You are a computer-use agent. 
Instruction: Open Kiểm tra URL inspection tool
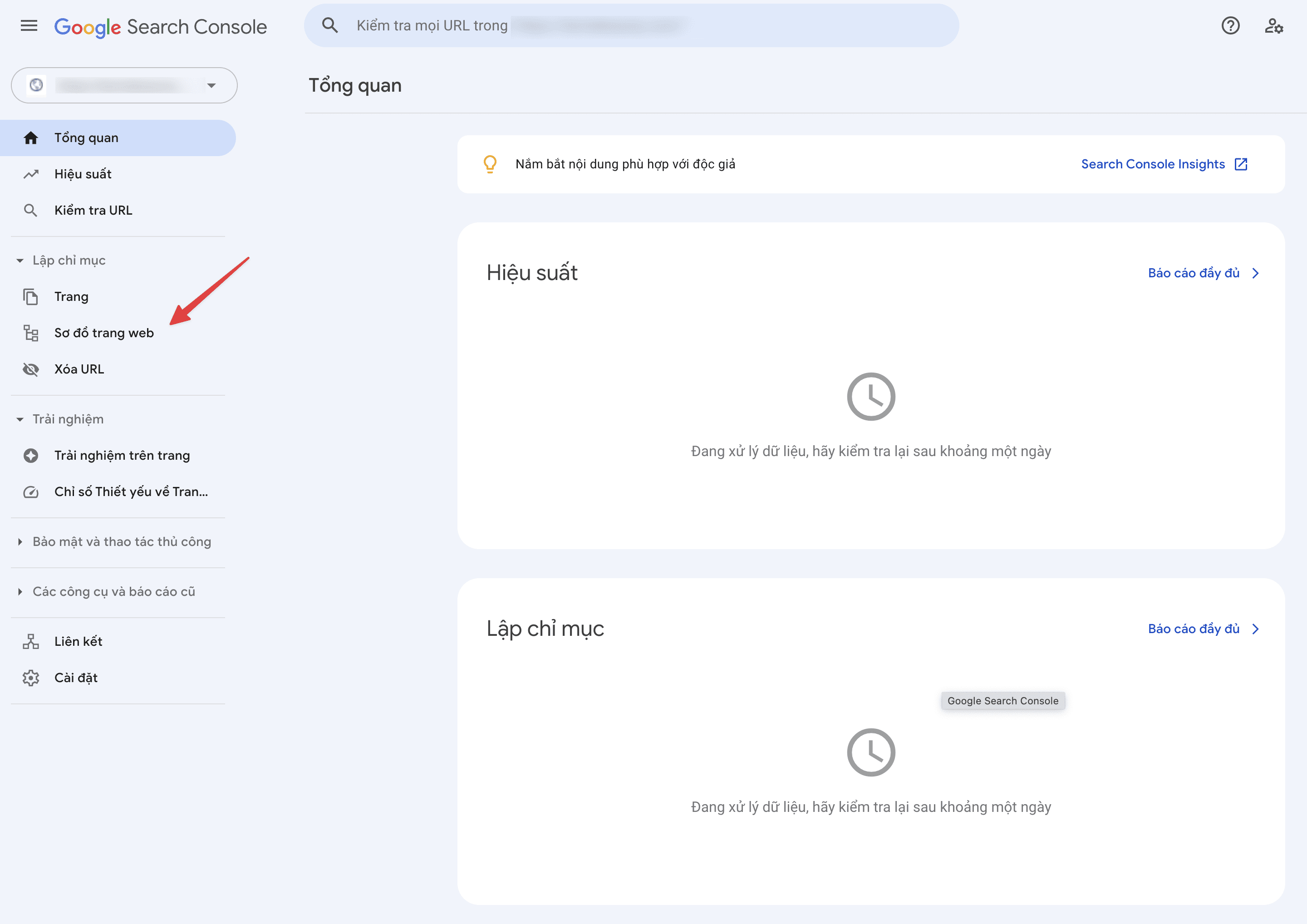(x=93, y=210)
